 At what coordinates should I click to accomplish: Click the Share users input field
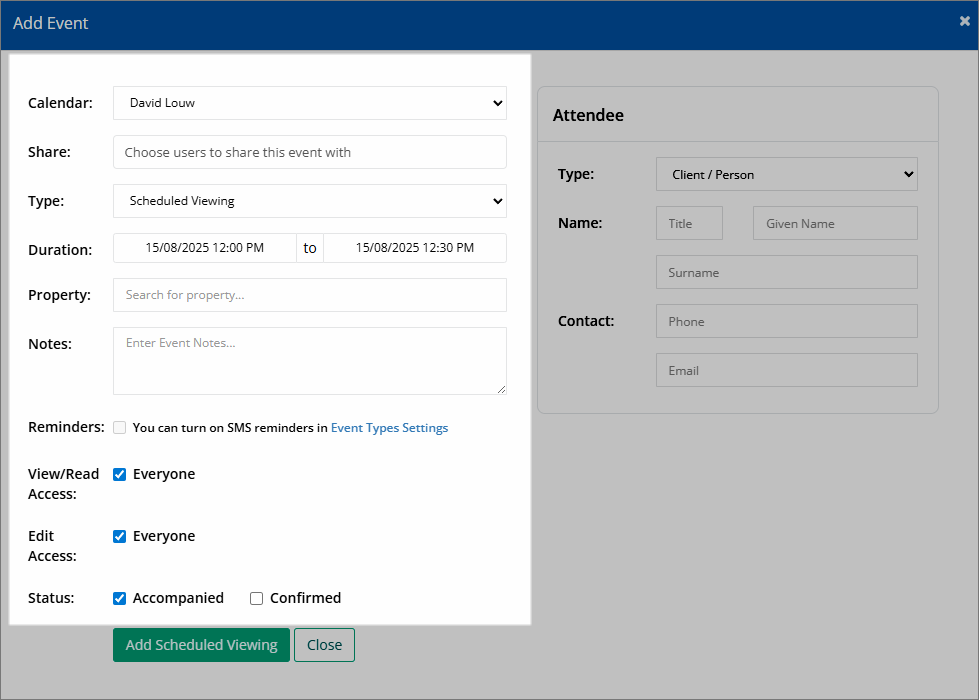[310, 152]
